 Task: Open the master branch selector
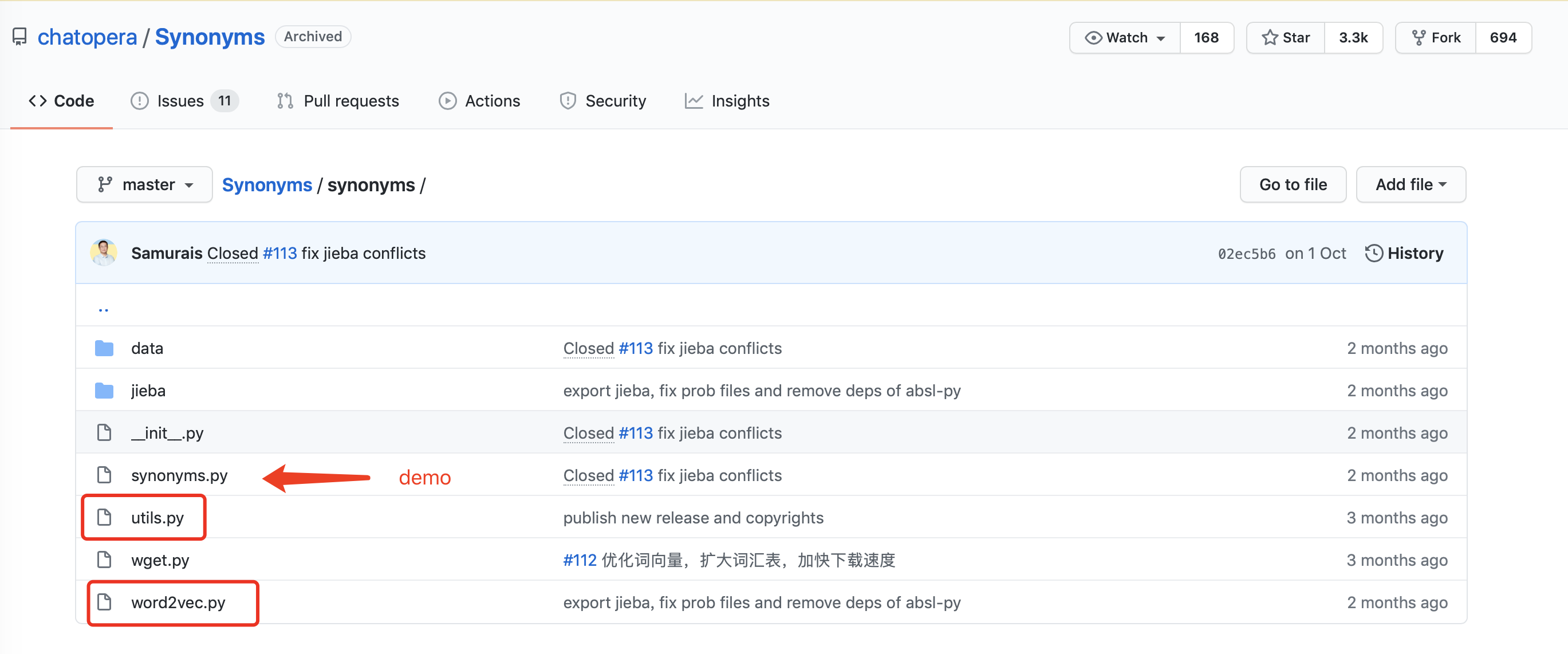click(x=144, y=184)
